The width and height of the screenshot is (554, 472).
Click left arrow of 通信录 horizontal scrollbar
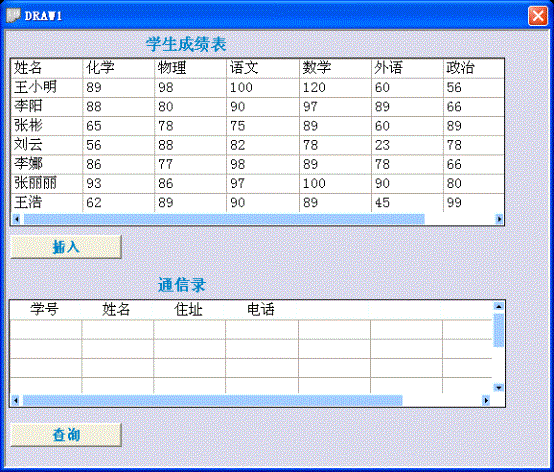click(16, 400)
